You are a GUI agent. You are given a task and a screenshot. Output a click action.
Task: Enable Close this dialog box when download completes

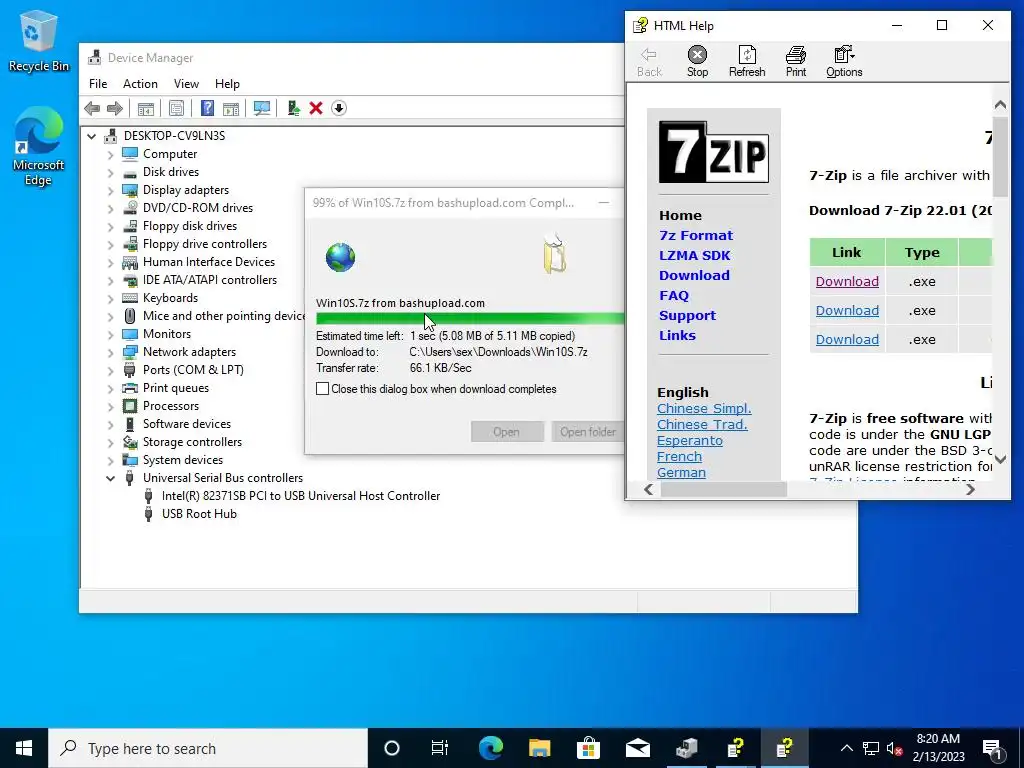click(323, 389)
